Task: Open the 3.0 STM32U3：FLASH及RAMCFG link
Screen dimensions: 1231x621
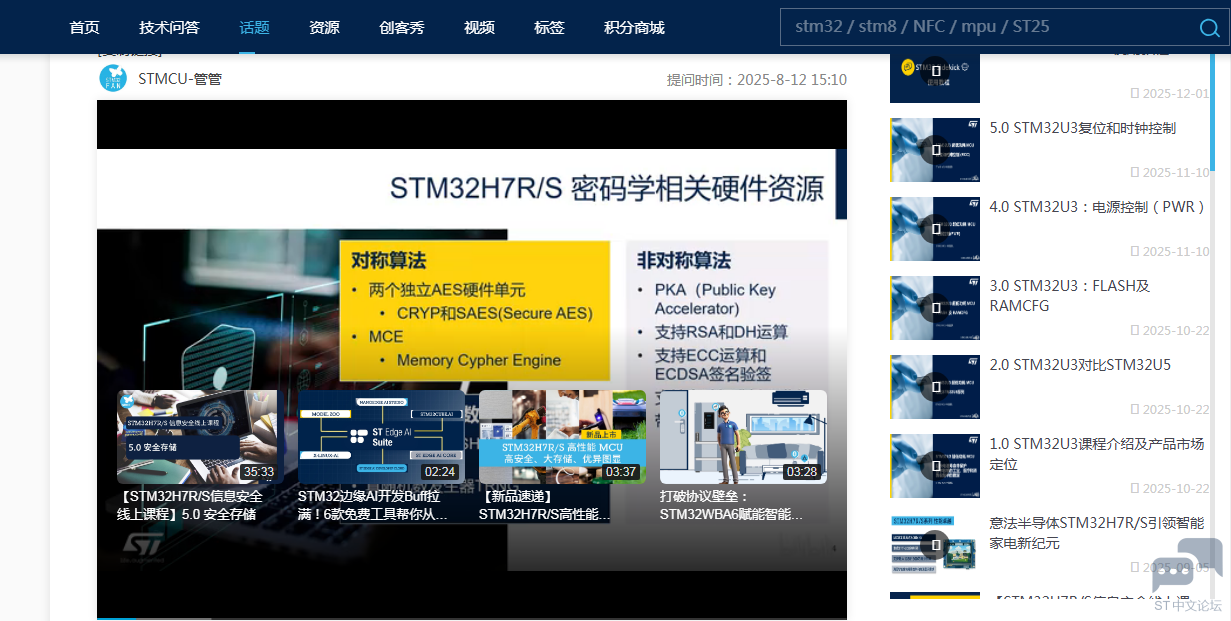Action: [x=1070, y=296]
